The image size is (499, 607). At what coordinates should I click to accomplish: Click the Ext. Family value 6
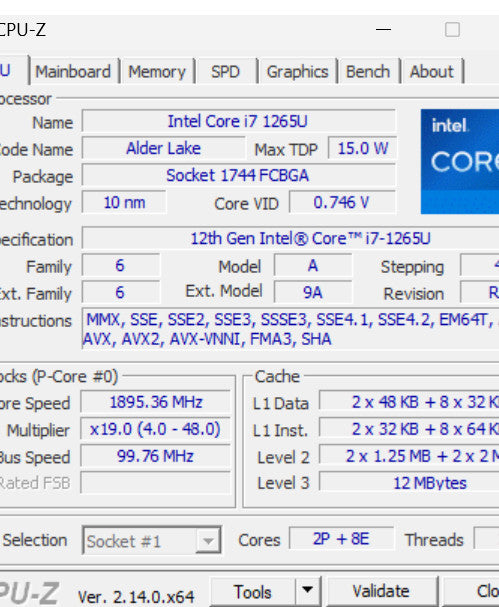[120, 293]
